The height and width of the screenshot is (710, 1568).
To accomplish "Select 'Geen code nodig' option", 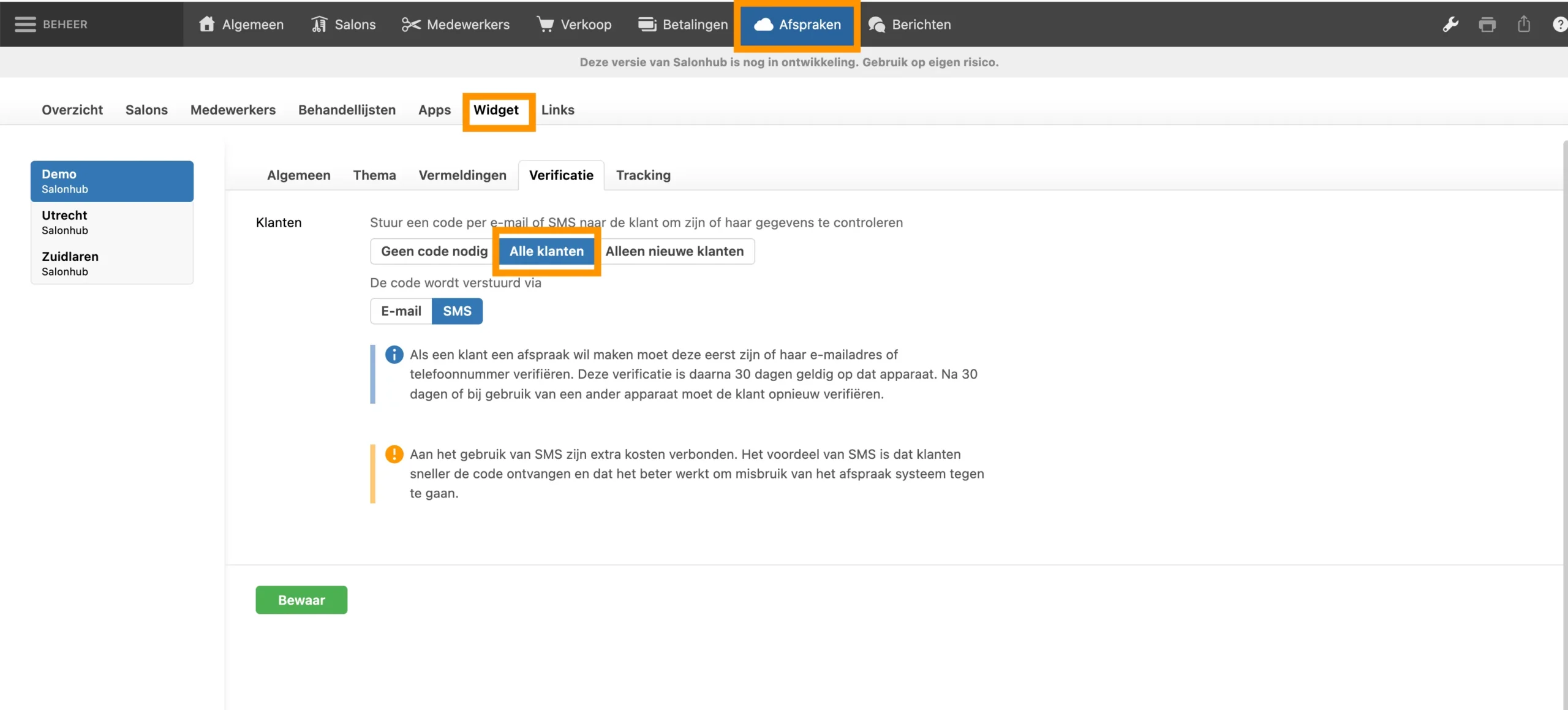I will pyautogui.click(x=434, y=251).
